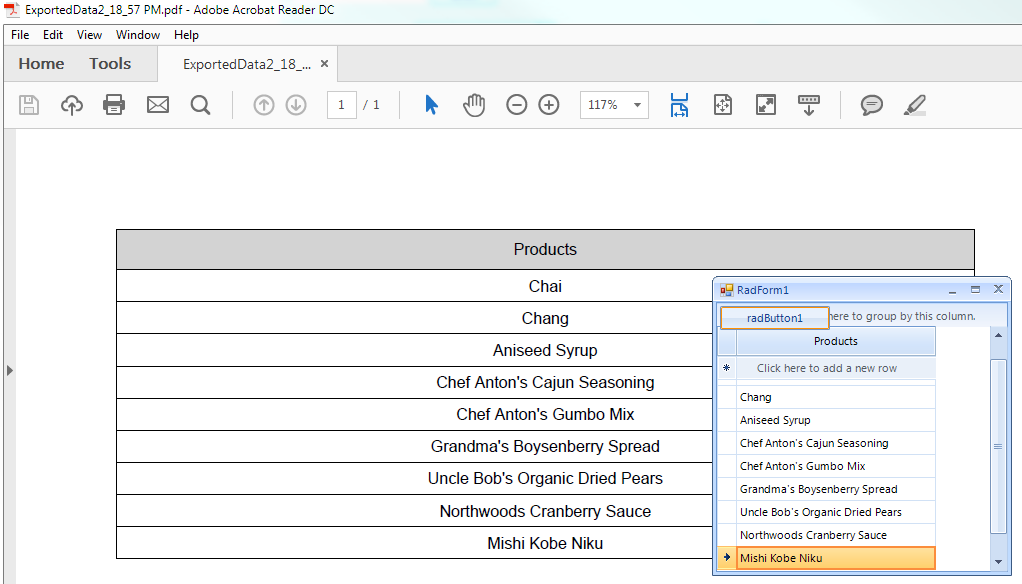Switch to the Tools tab
This screenshot has height=584, width=1022.
point(110,64)
